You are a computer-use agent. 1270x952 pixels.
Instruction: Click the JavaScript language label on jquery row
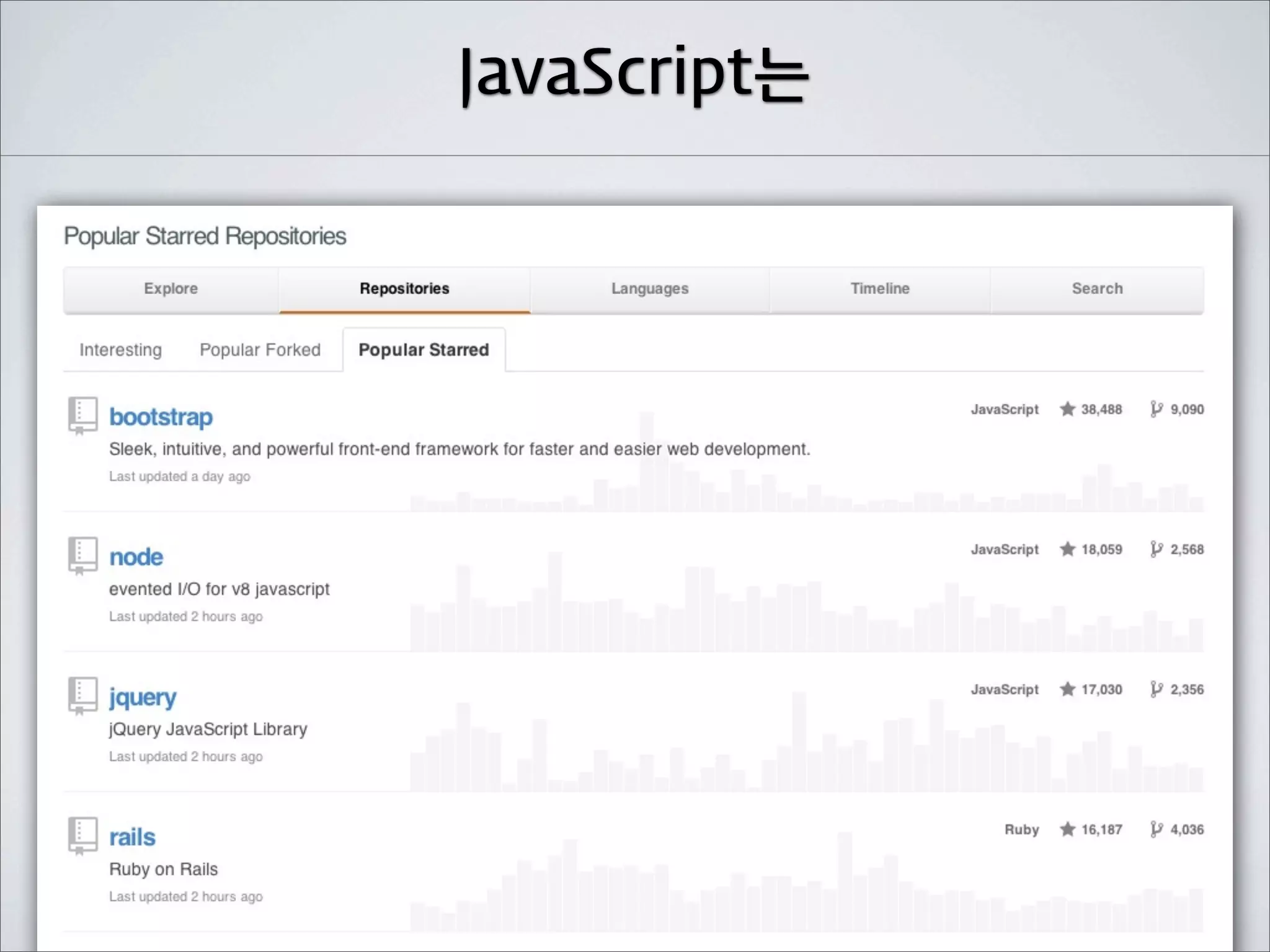(1005, 690)
